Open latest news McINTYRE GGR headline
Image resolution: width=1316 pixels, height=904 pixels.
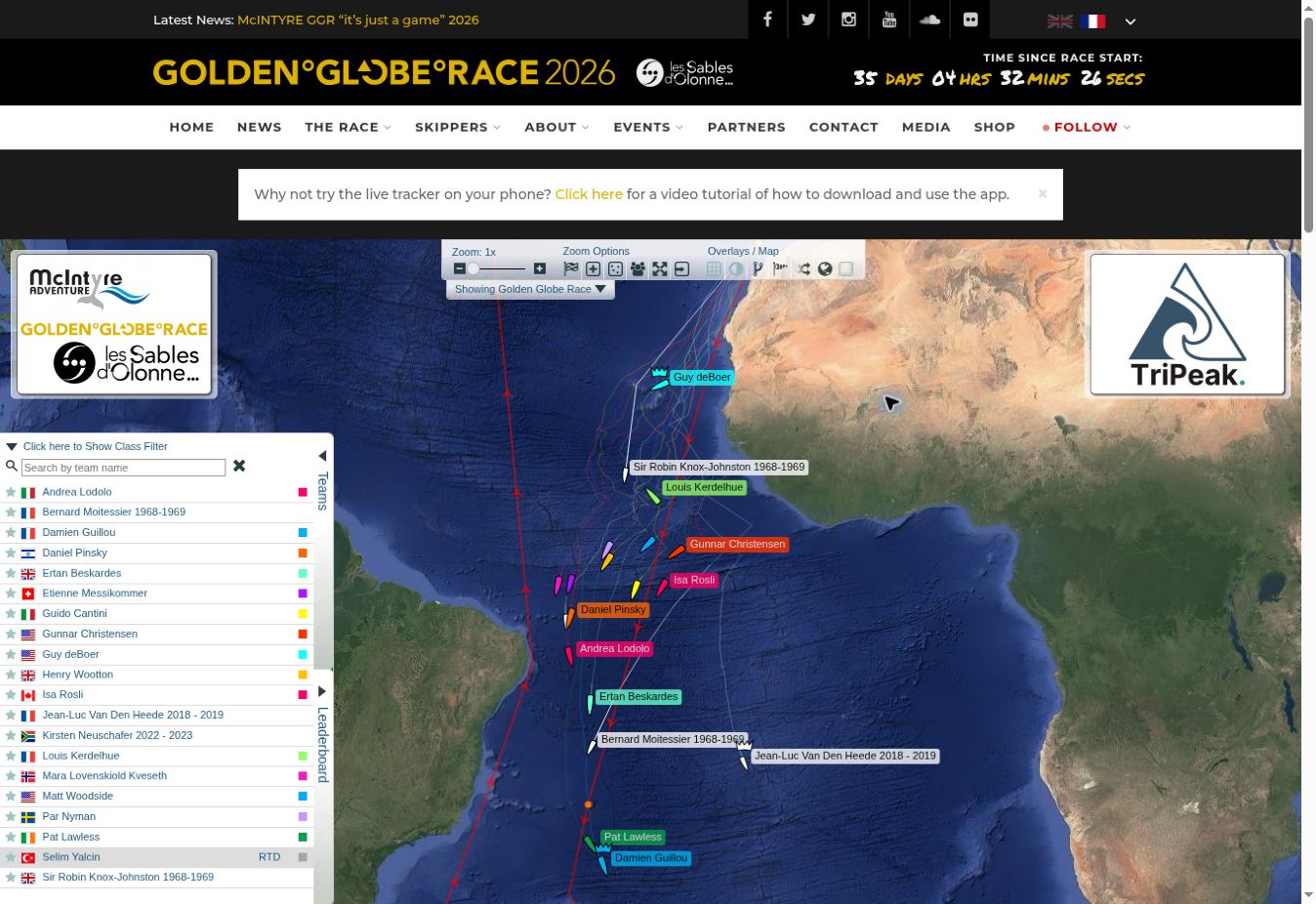358,20
